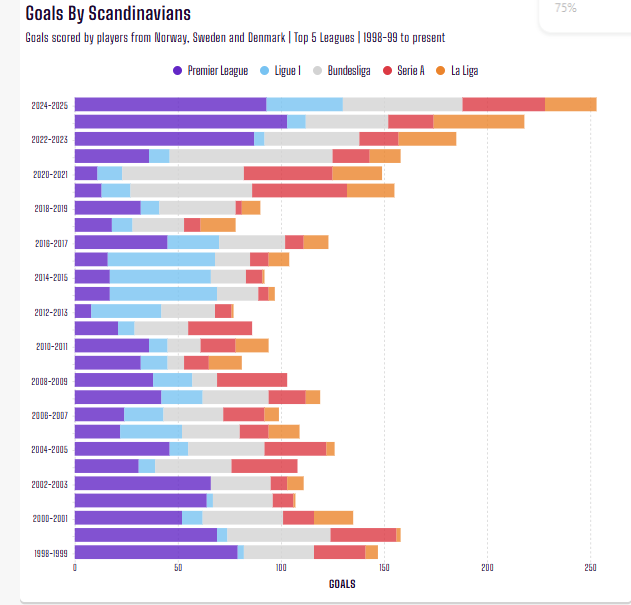Click light-blue Ligue 1 segment of 2014-2015 bar

160,276
